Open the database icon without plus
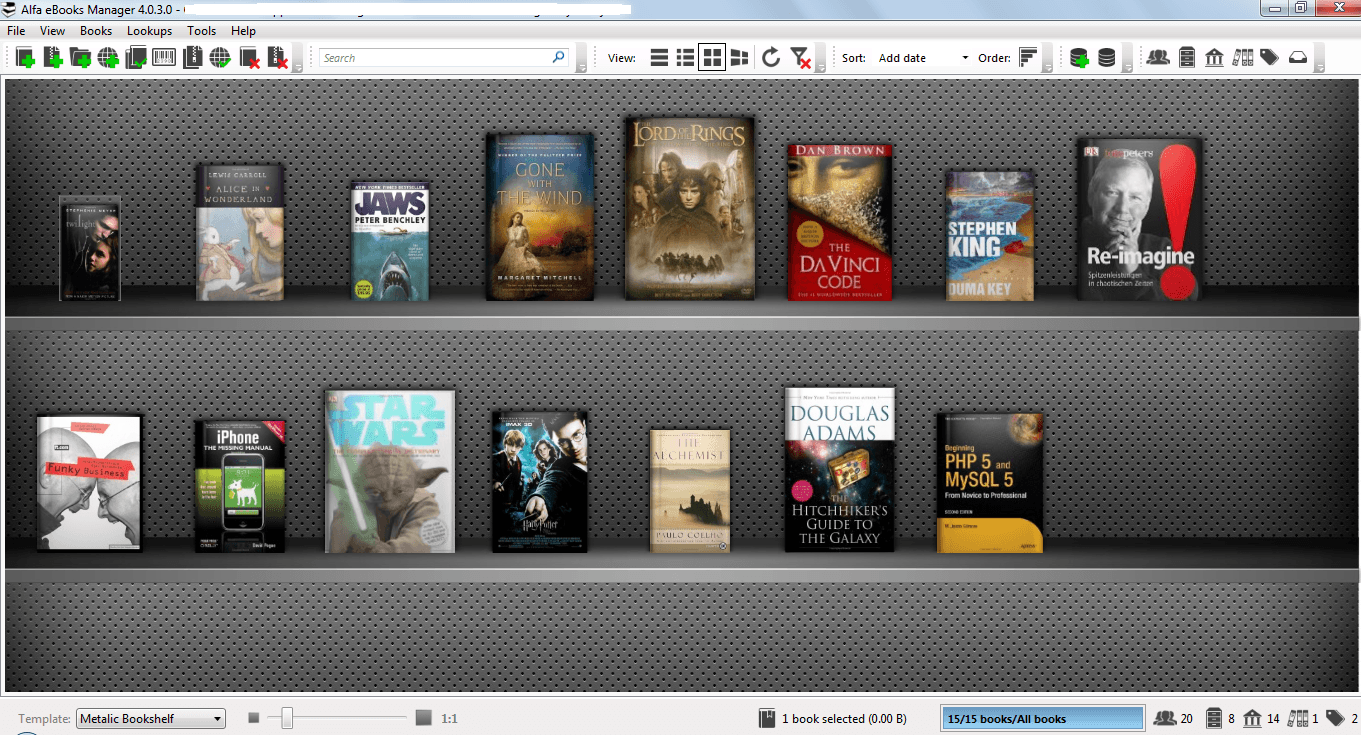The image size is (1361, 735). point(1106,58)
